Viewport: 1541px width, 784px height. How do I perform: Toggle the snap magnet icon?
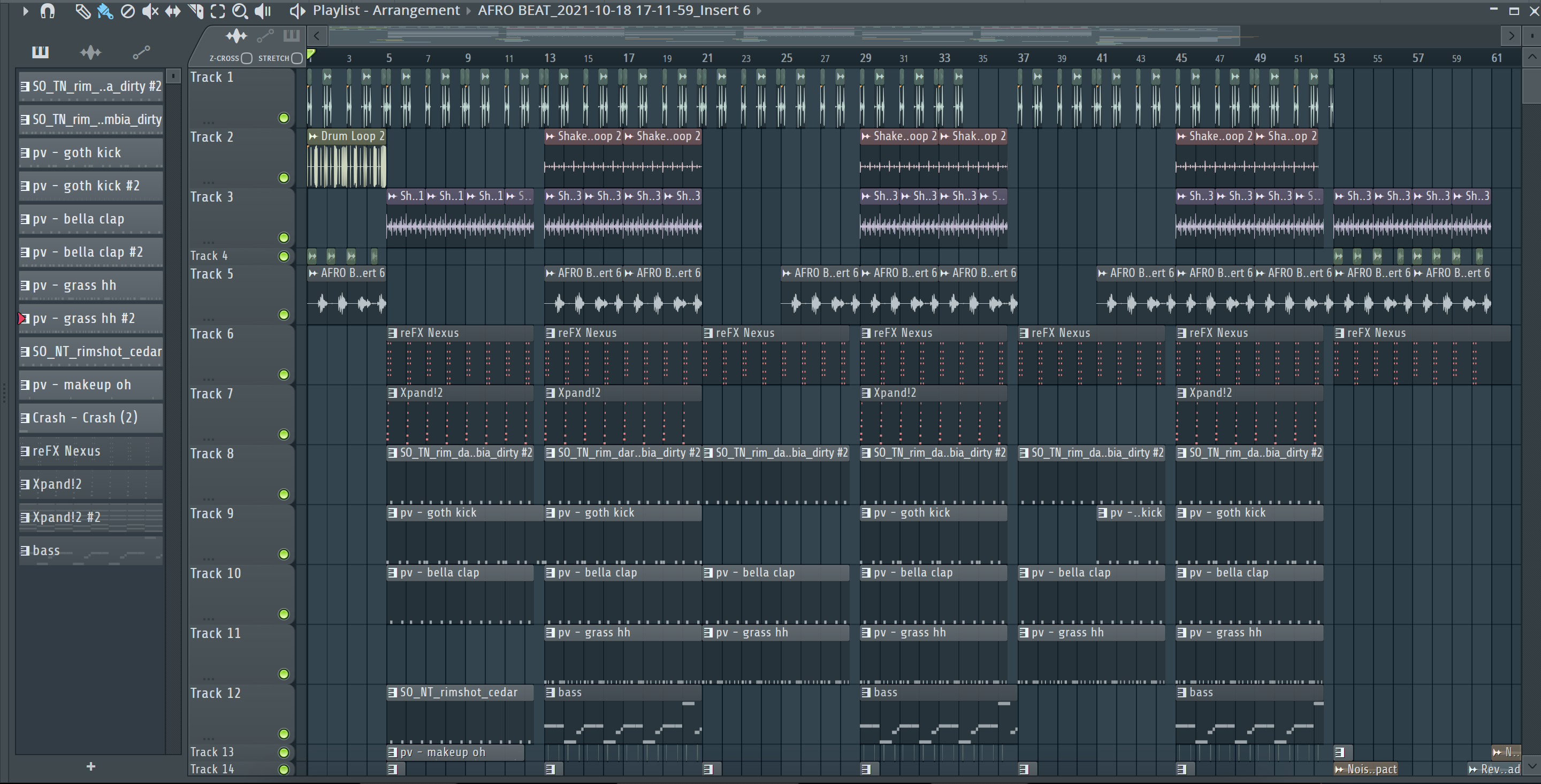tap(47, 10)
